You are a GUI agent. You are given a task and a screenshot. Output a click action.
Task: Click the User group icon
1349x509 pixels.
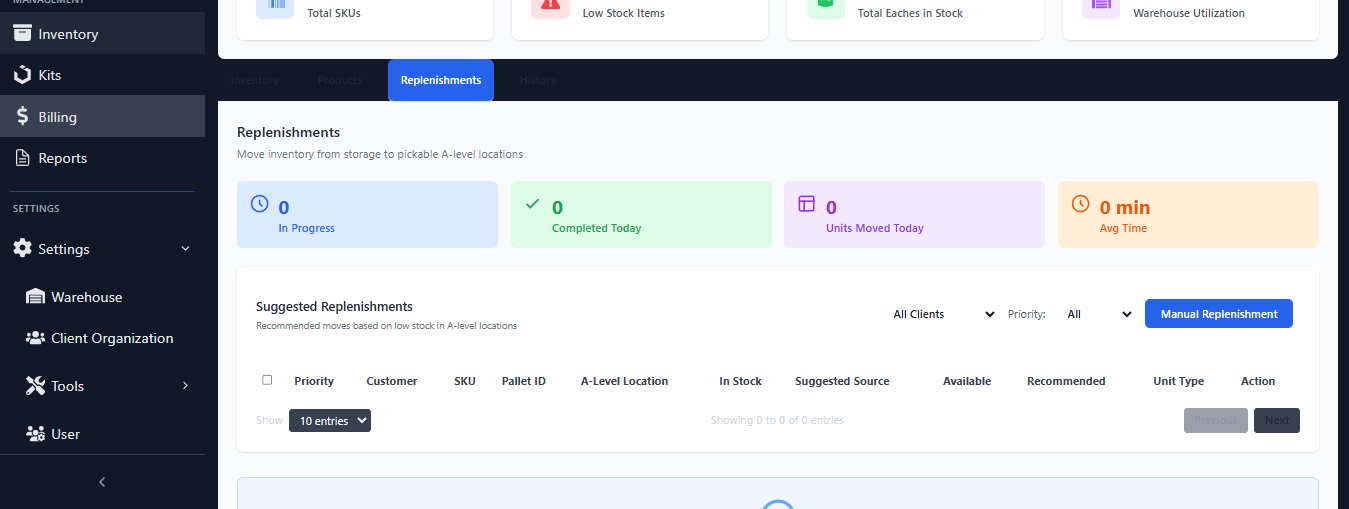coord(35,434)
